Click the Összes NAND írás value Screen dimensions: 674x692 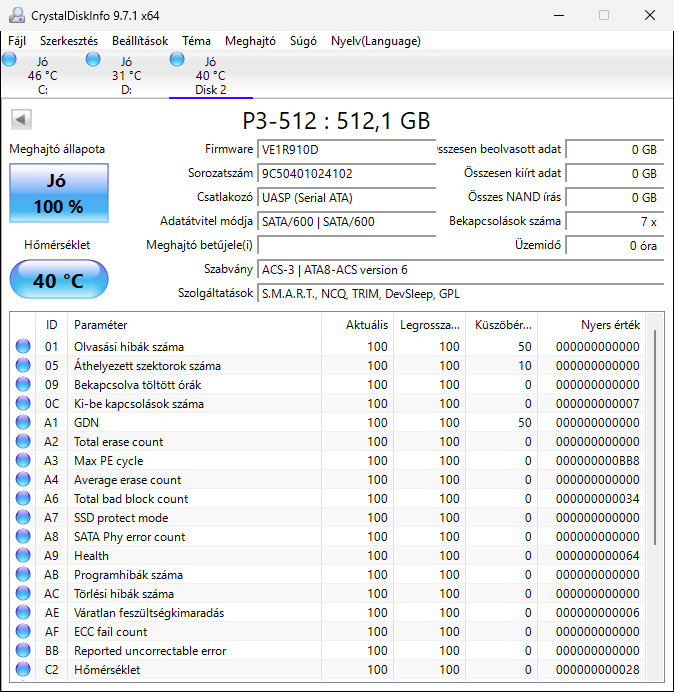pyautogui.click(x=614, y=197)
